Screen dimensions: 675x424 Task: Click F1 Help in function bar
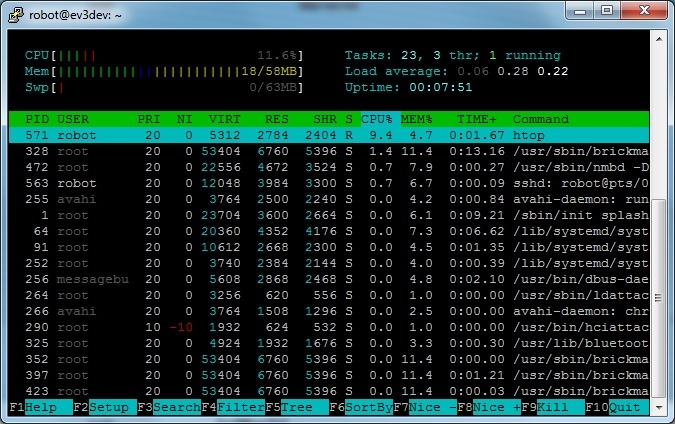pyautogui.click(x=41, y=407)
